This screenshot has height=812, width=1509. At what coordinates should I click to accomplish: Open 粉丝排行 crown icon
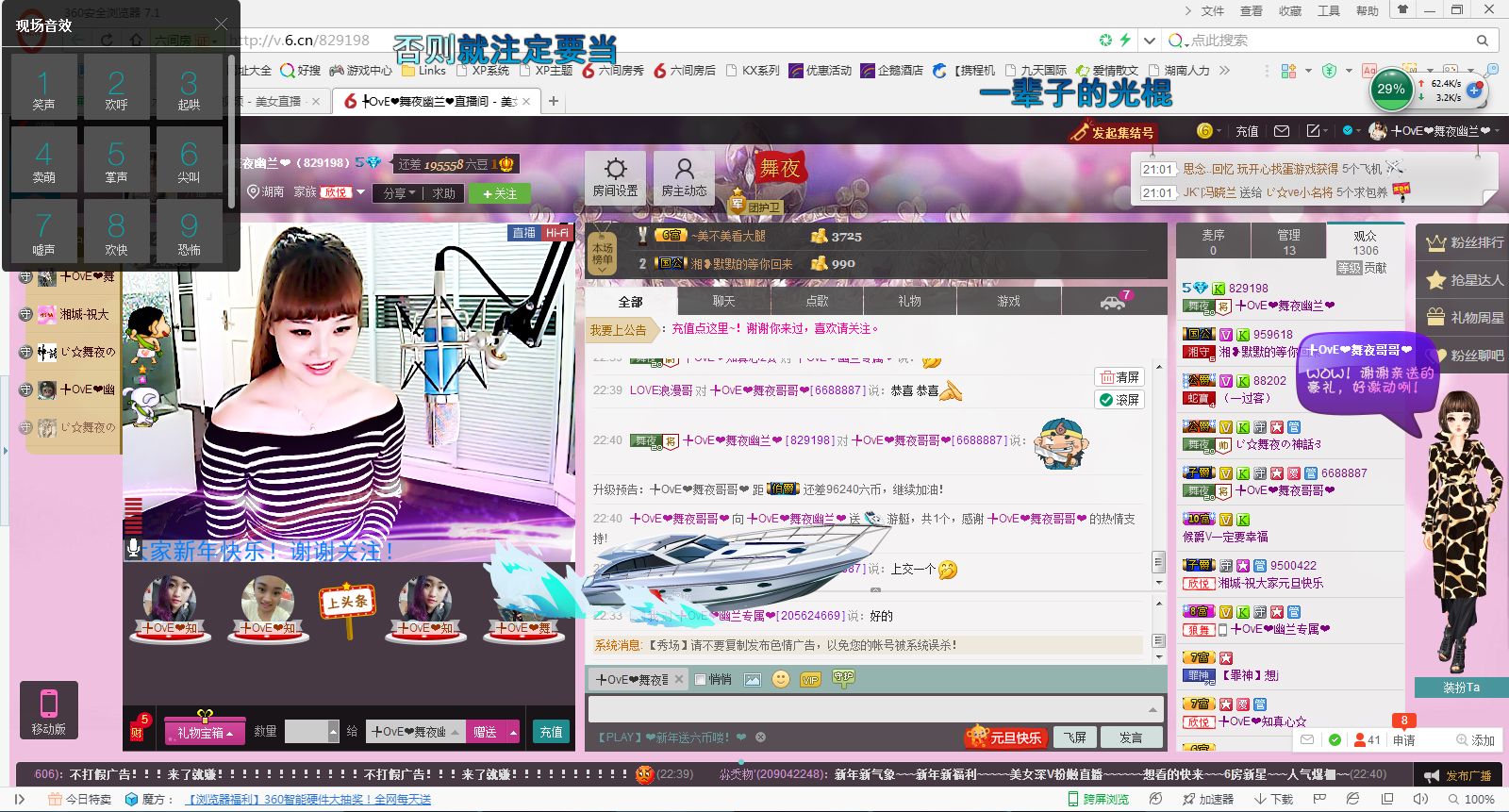1435,242
